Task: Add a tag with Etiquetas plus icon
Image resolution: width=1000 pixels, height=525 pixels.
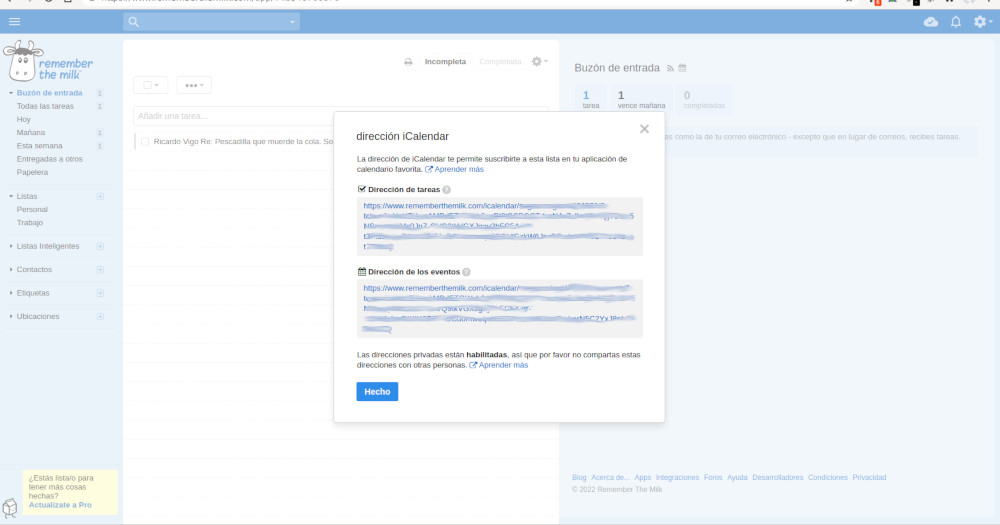Action: (x=100, y=293)
